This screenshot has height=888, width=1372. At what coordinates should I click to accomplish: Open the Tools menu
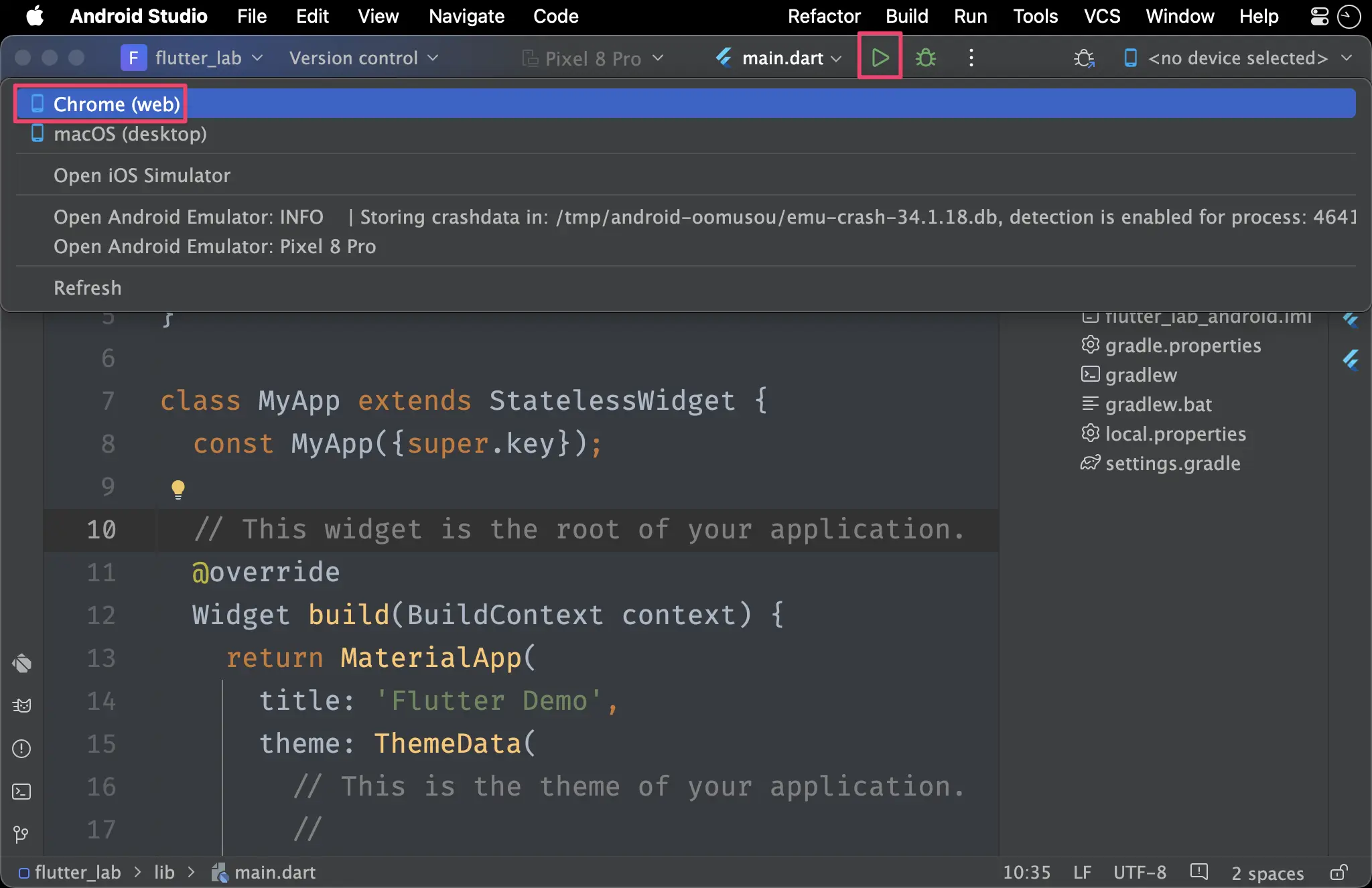click(1035, 15)
